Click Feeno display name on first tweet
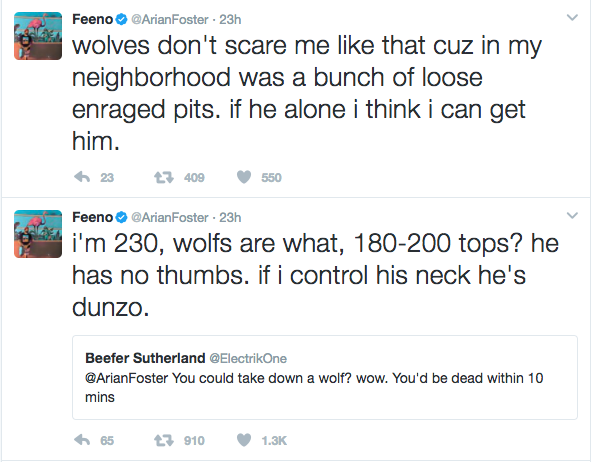The height and width of the screenshot is (462, 591). coord(92,19)
